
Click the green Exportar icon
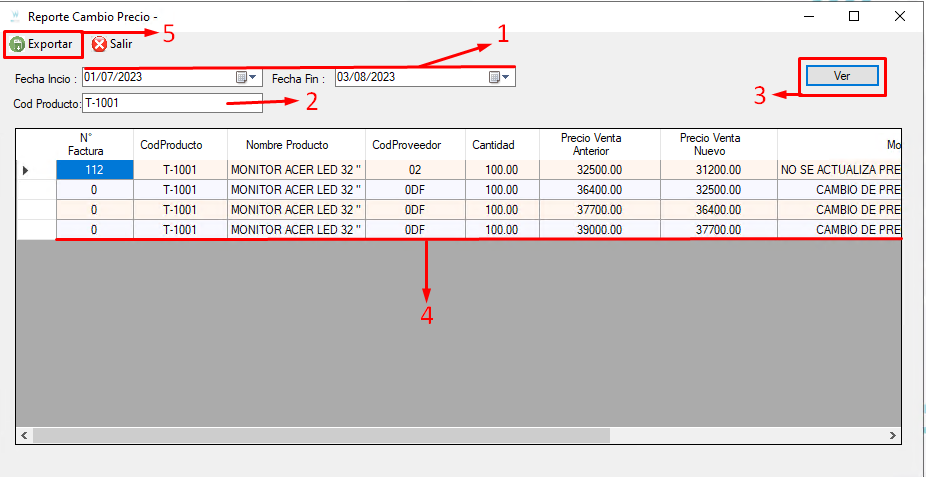tap(17, 45)
